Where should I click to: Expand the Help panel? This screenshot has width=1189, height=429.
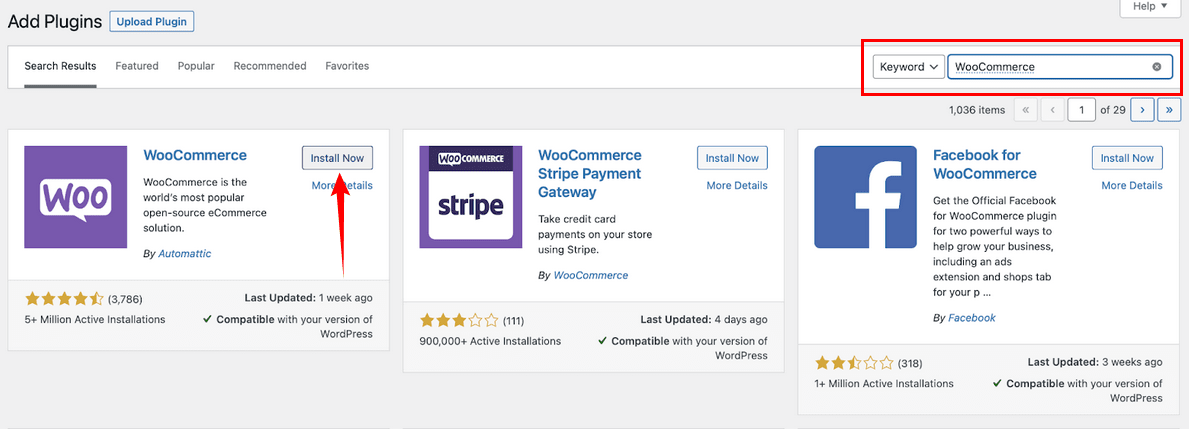(1150, 7)
